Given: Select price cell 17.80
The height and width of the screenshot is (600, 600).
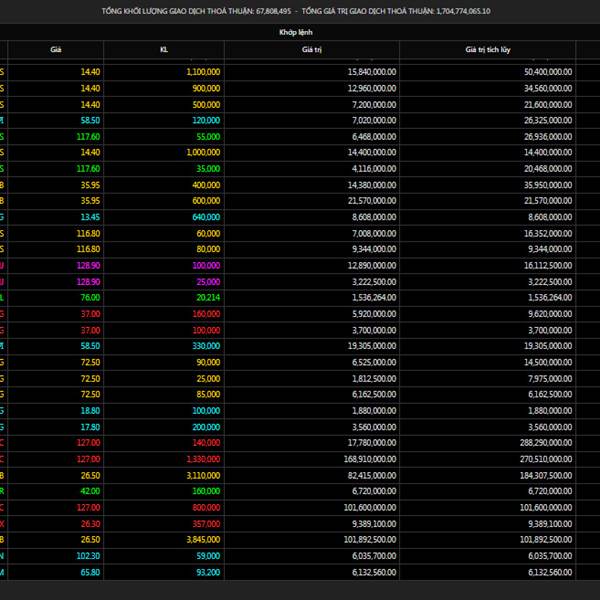Looking at the screenshot, I should pyautogui.click(x=90, y=427).
